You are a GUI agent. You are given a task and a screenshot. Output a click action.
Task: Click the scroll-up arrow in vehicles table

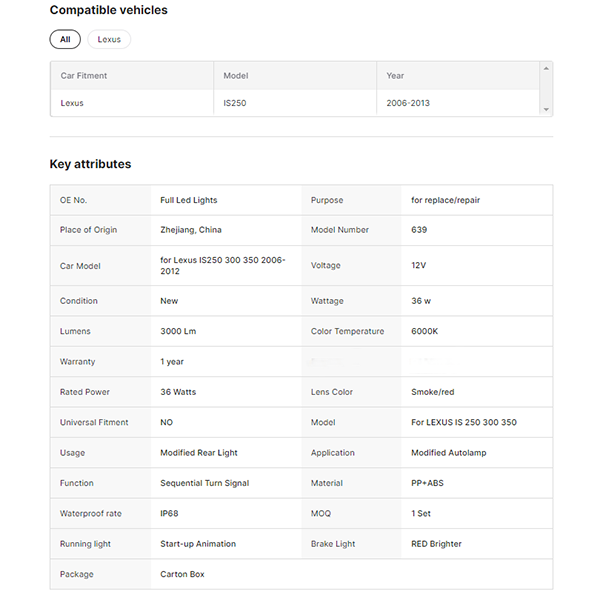click(x=546, y=68)
